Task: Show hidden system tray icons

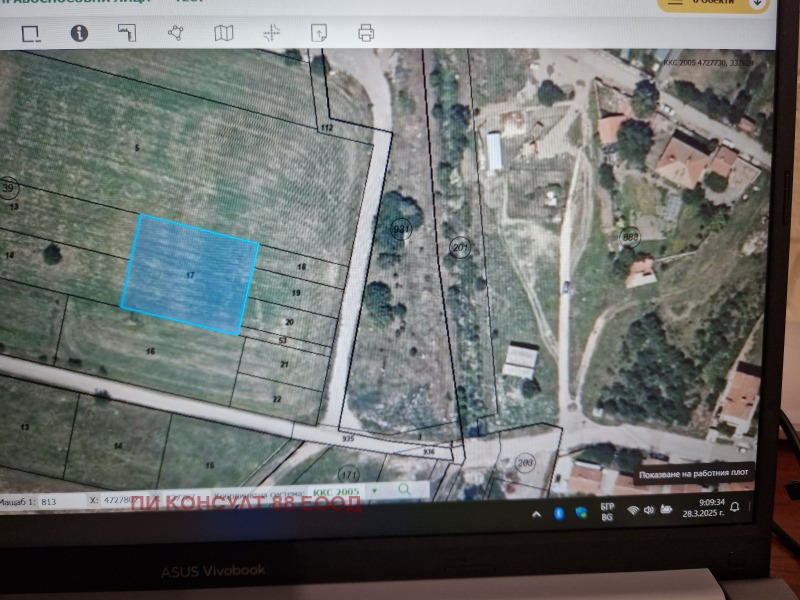Action: tap(538, 511)
